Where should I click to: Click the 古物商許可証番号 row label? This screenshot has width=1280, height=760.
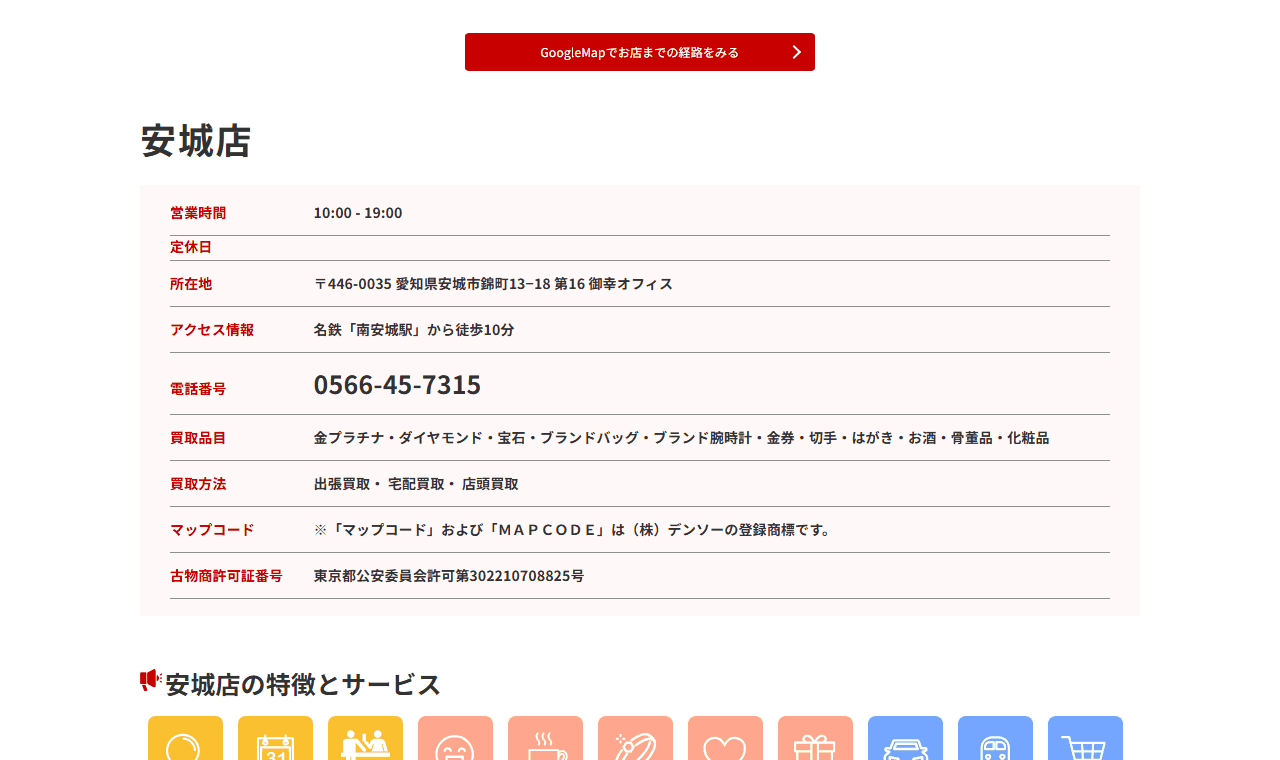pos(226,576)
